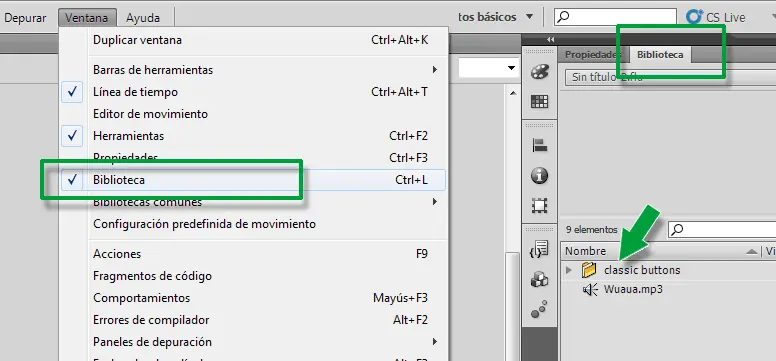Click the CS Live icon

(694, 17)
